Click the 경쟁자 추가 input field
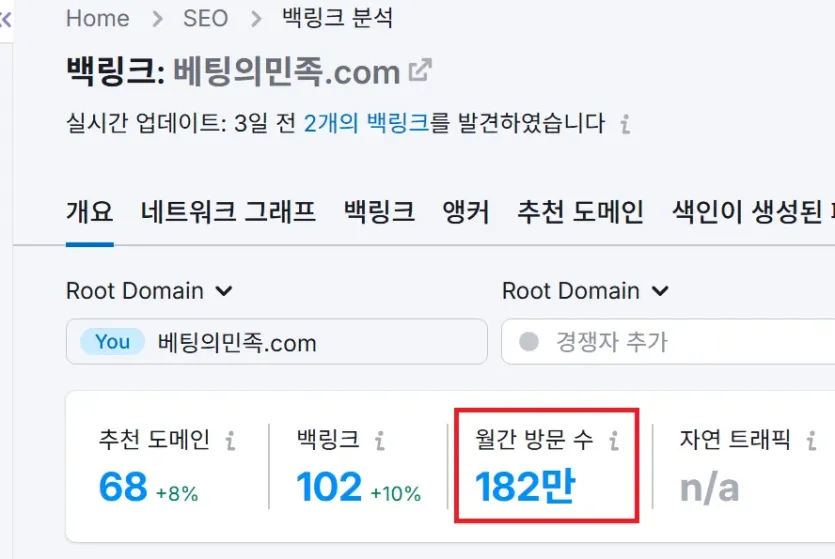This screenshot has width=835, height=559. click(x=668, y=342)
